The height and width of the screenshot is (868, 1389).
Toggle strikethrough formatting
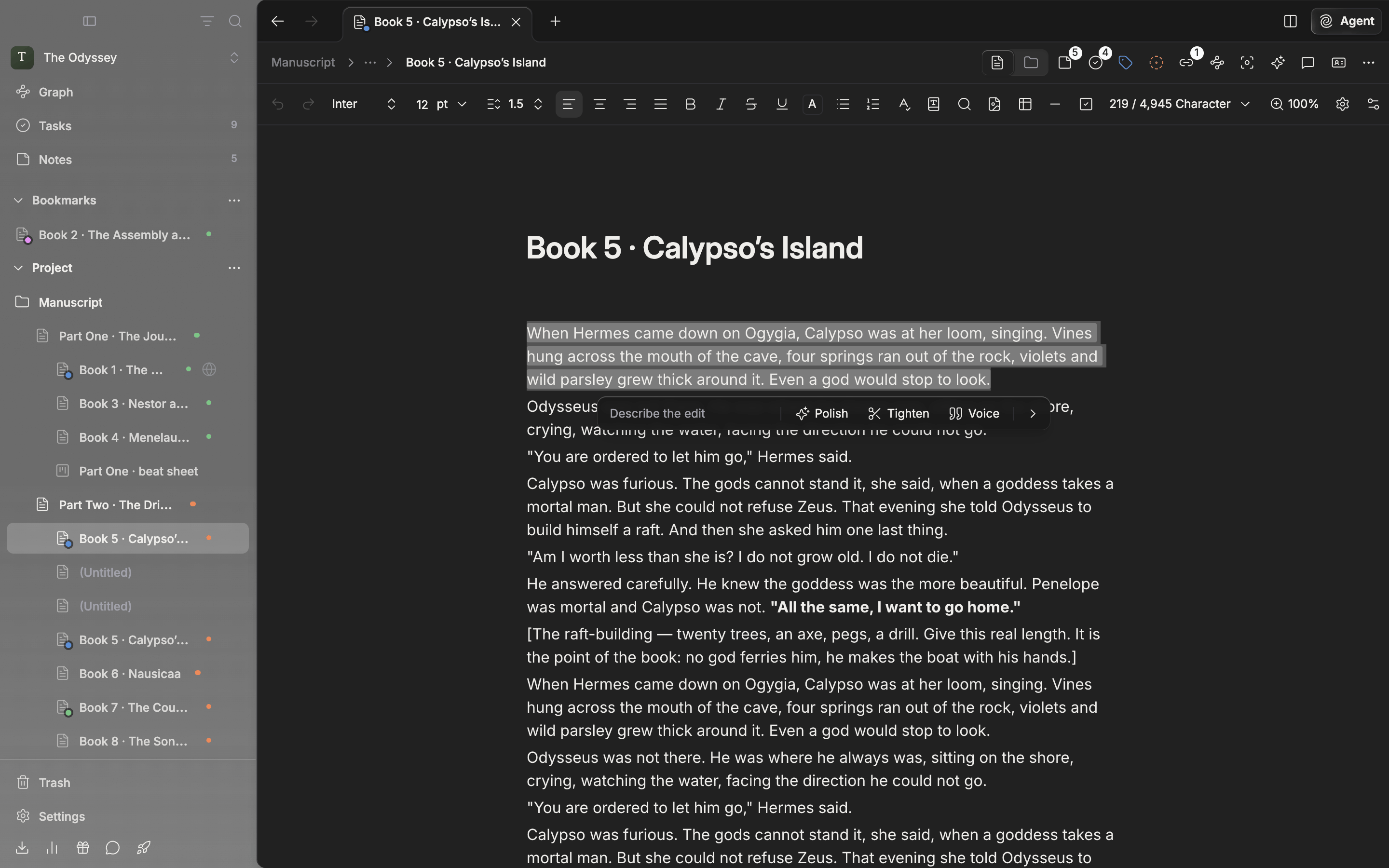coord(751,104)
